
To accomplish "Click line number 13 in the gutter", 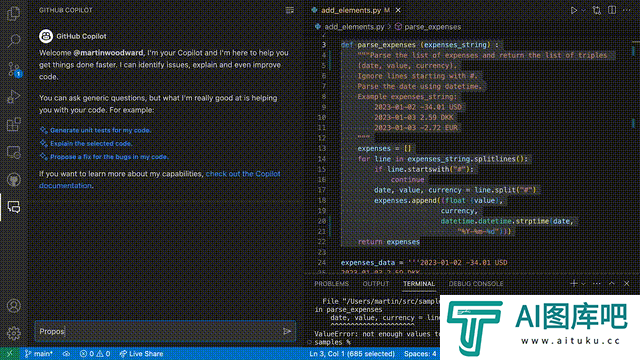I will pyautogui.click(x=322, y=149).
